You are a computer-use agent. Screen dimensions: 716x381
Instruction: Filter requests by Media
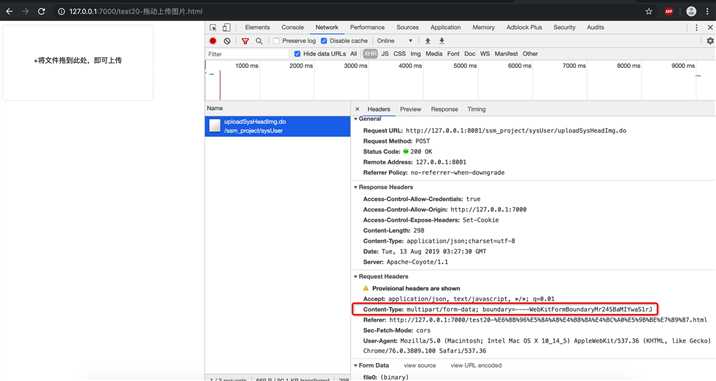434,54
